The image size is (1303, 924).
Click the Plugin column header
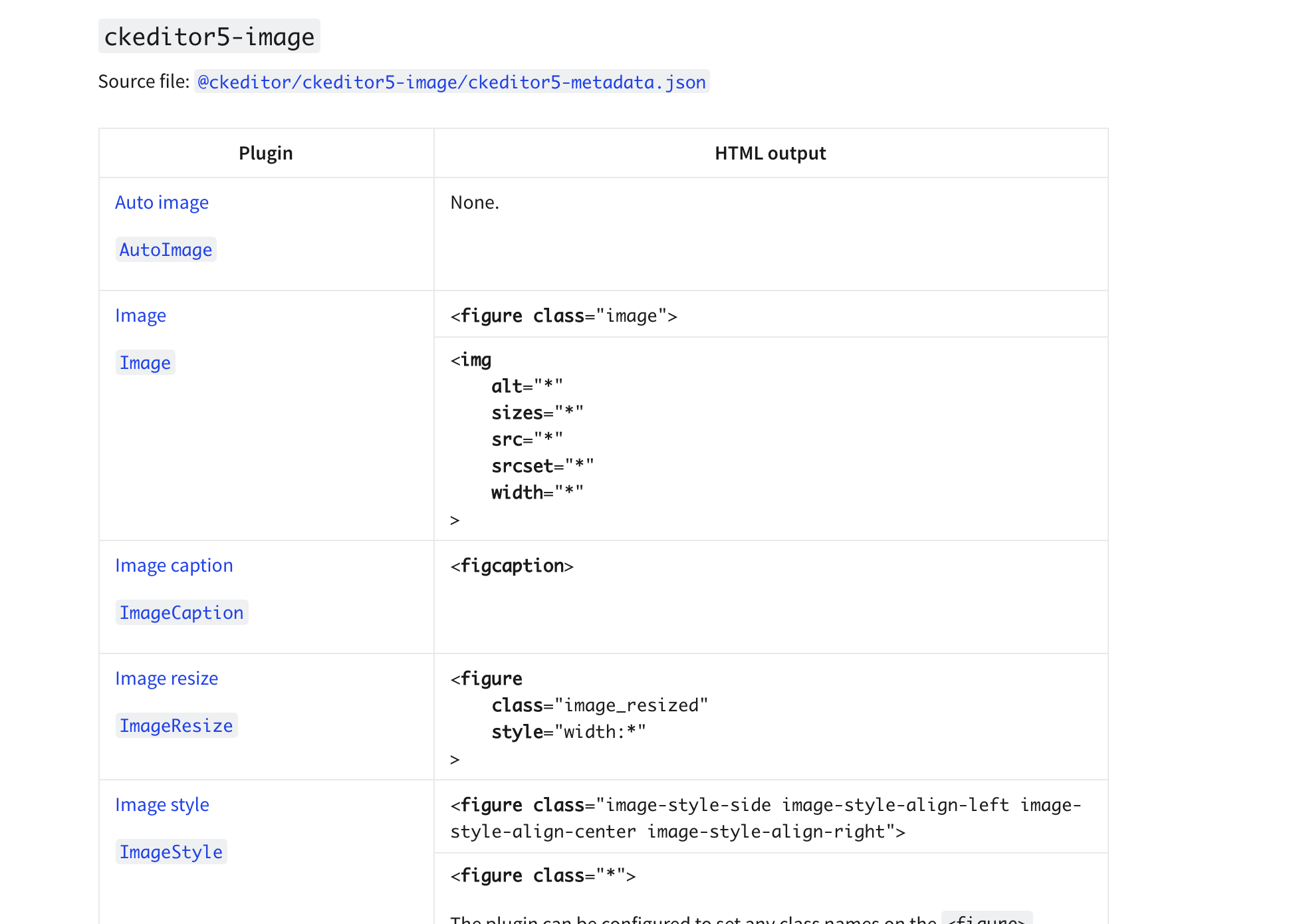pos(265,152)
